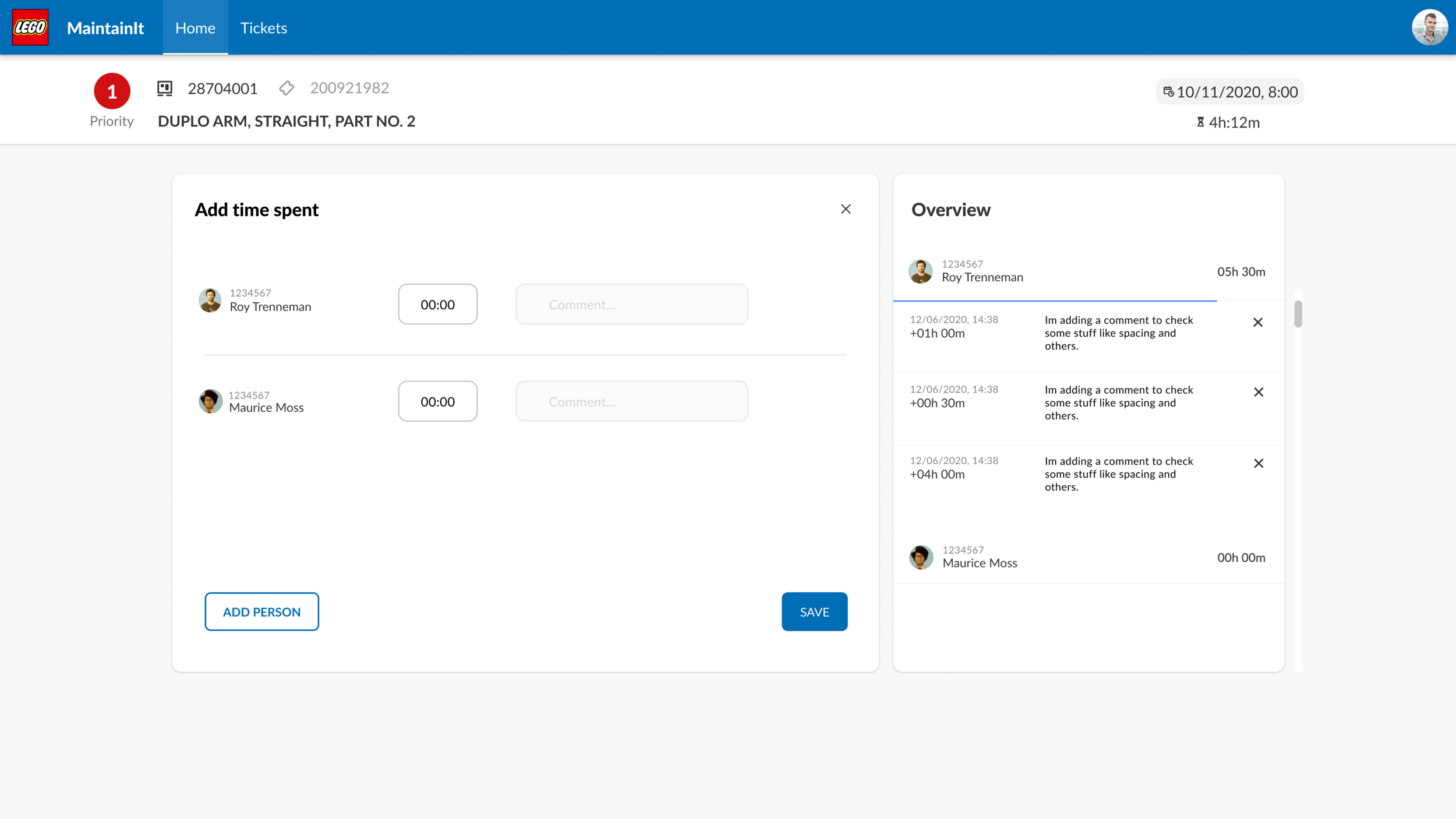
Task: Switch to the Tickets tab
Action: click(264, 27)
